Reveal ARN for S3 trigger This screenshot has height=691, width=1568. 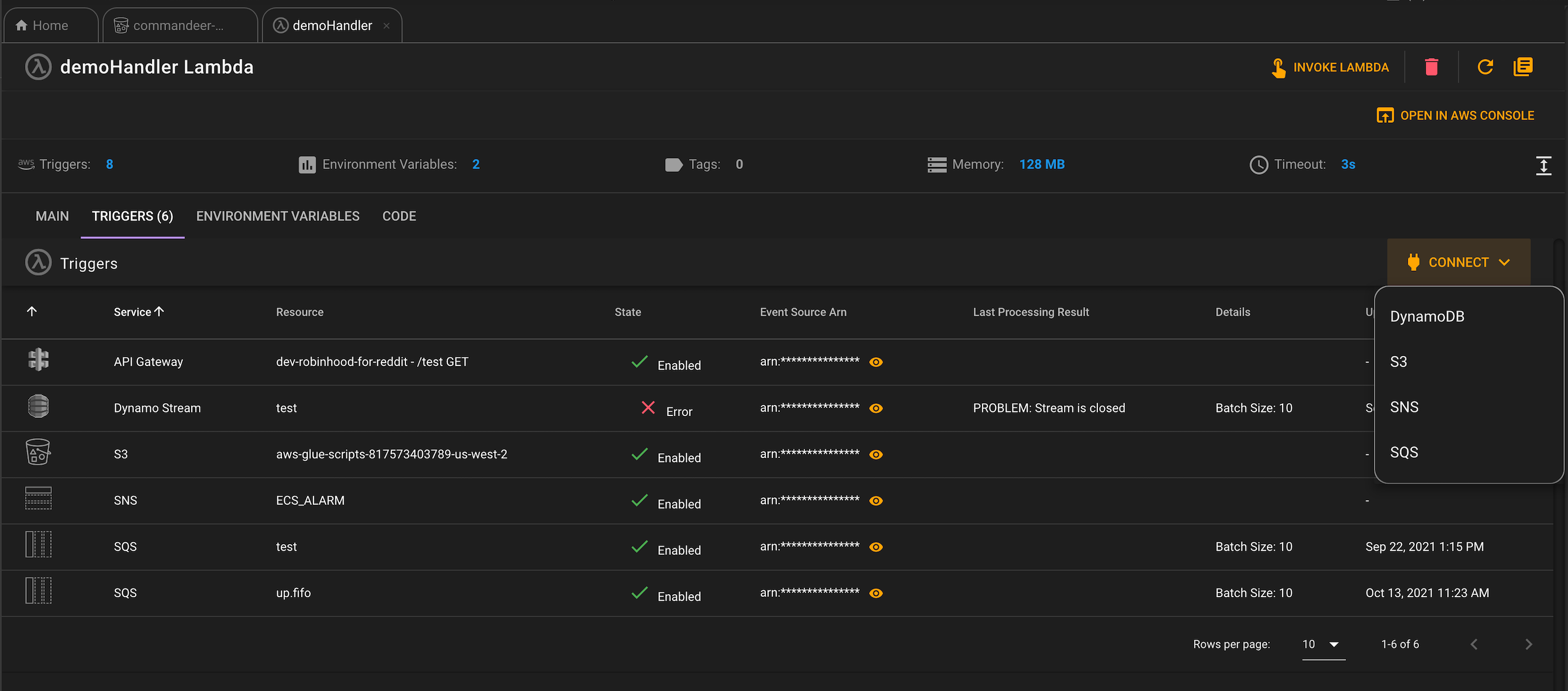(x=876, y=455)
